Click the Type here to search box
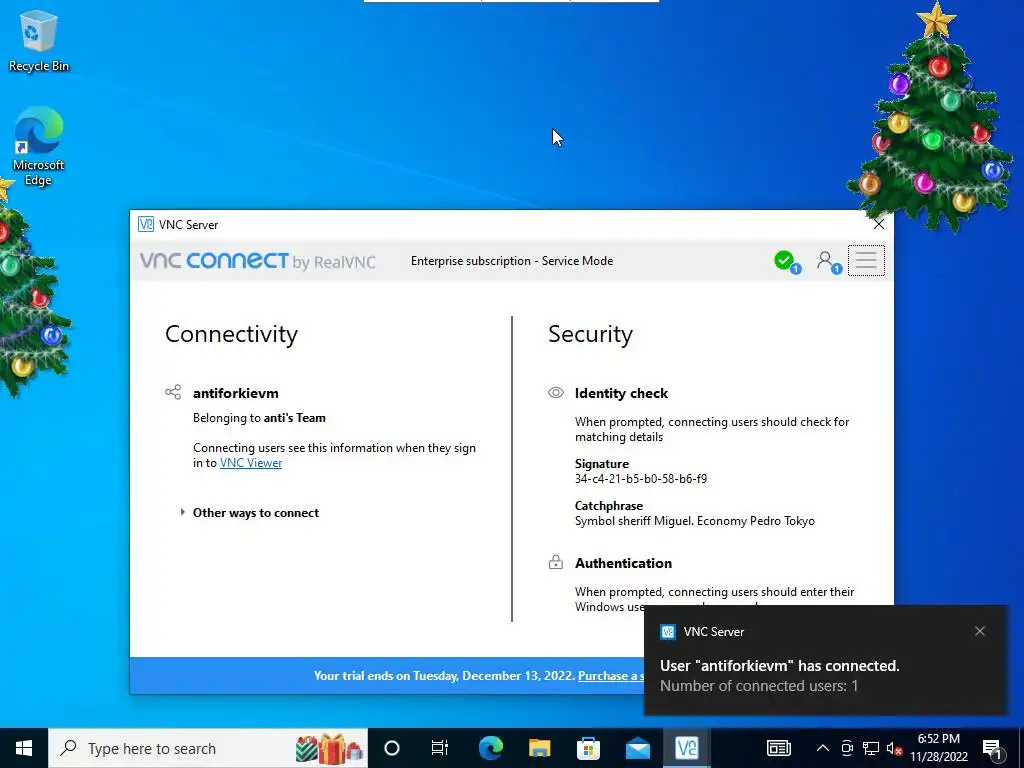Screen dimensions: 1024x768 (208, 748)
